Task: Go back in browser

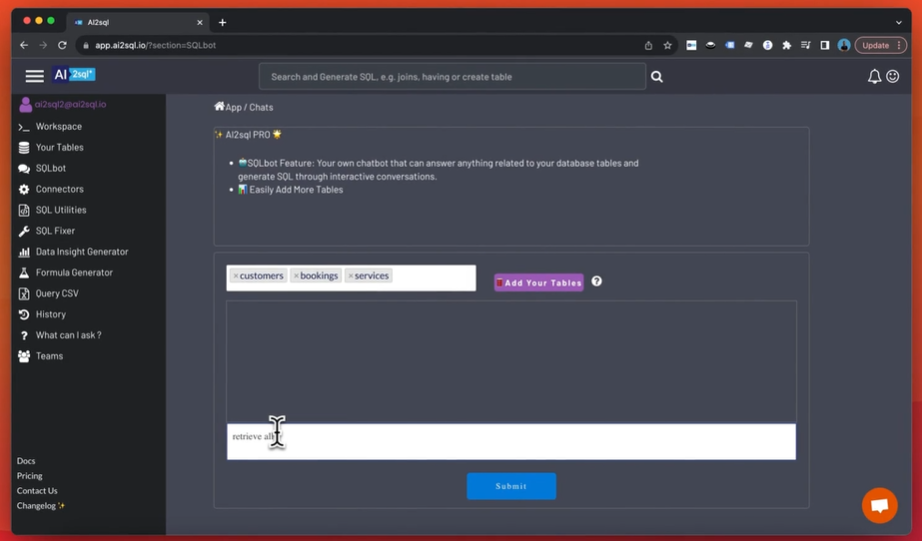Action: click(24, 45)
